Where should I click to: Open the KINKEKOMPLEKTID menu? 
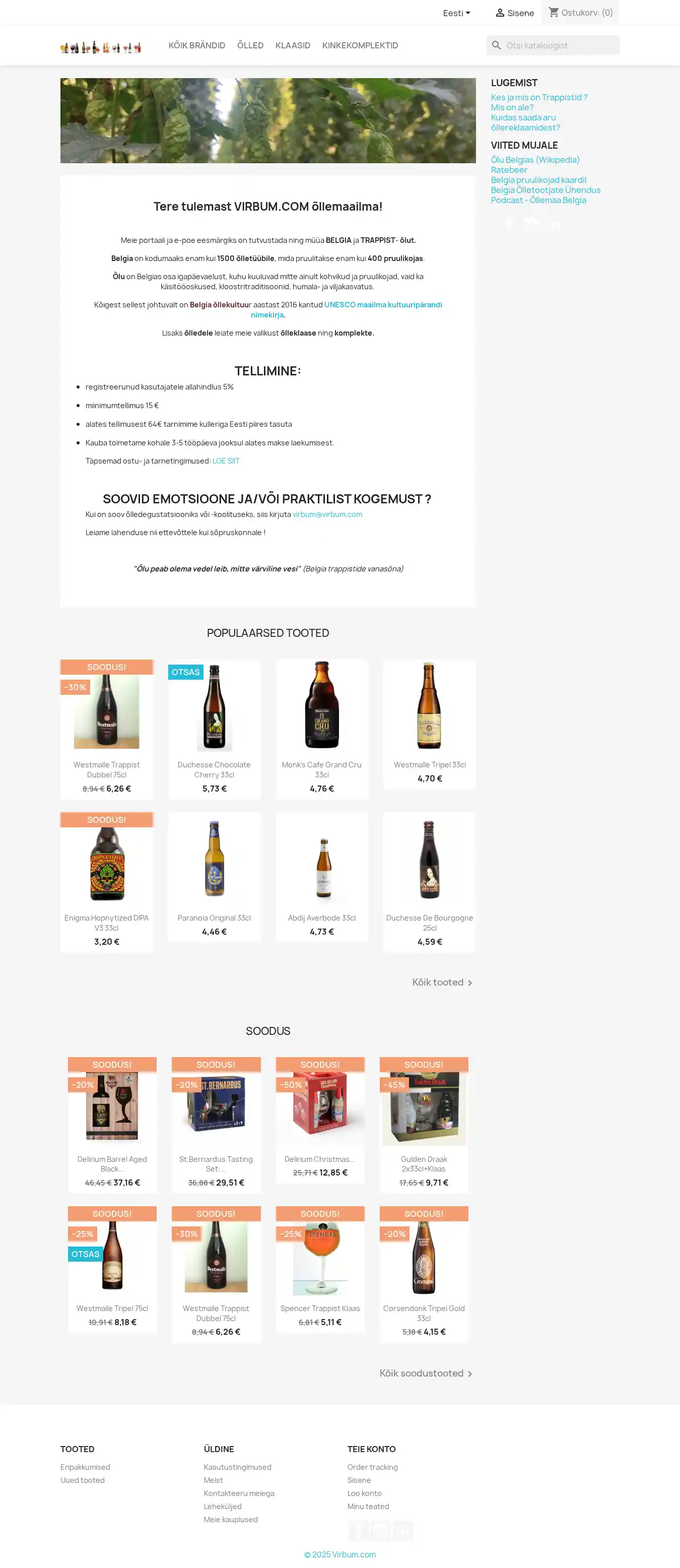[360, 46]
